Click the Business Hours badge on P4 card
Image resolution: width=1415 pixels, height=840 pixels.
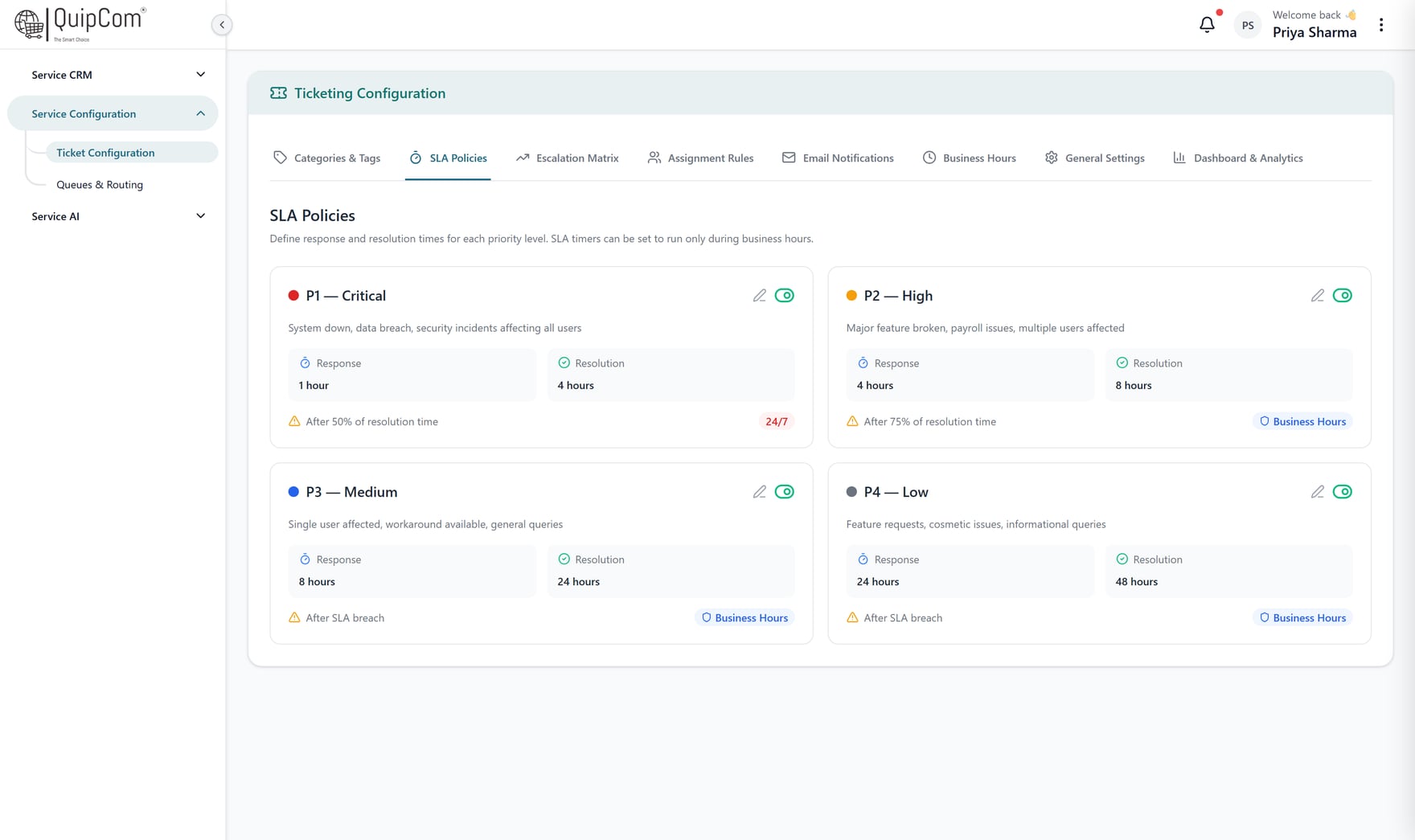click(1302, 617)
